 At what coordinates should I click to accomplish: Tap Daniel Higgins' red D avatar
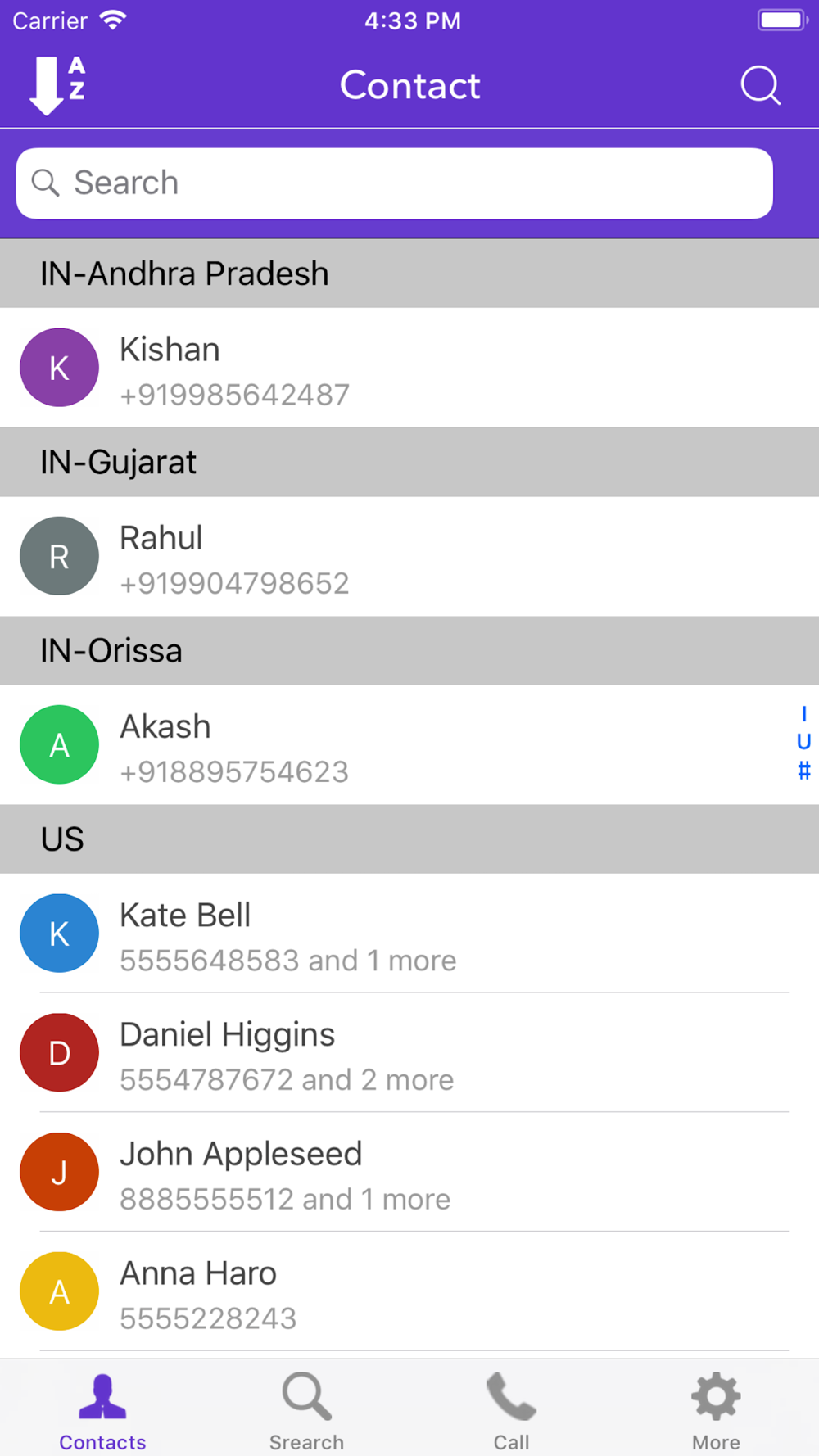tap(59, 1052)
